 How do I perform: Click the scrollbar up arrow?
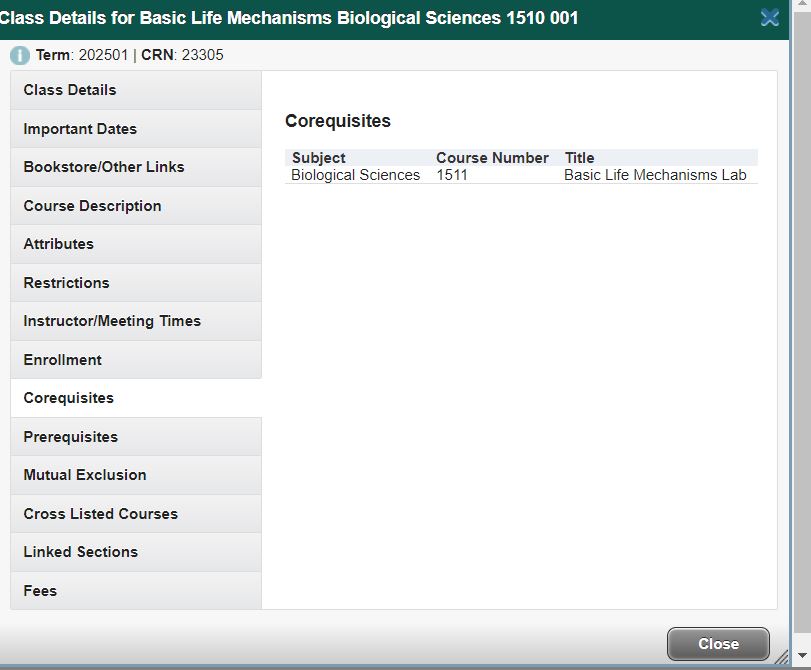pyautogui.click(x=802, y=3)
